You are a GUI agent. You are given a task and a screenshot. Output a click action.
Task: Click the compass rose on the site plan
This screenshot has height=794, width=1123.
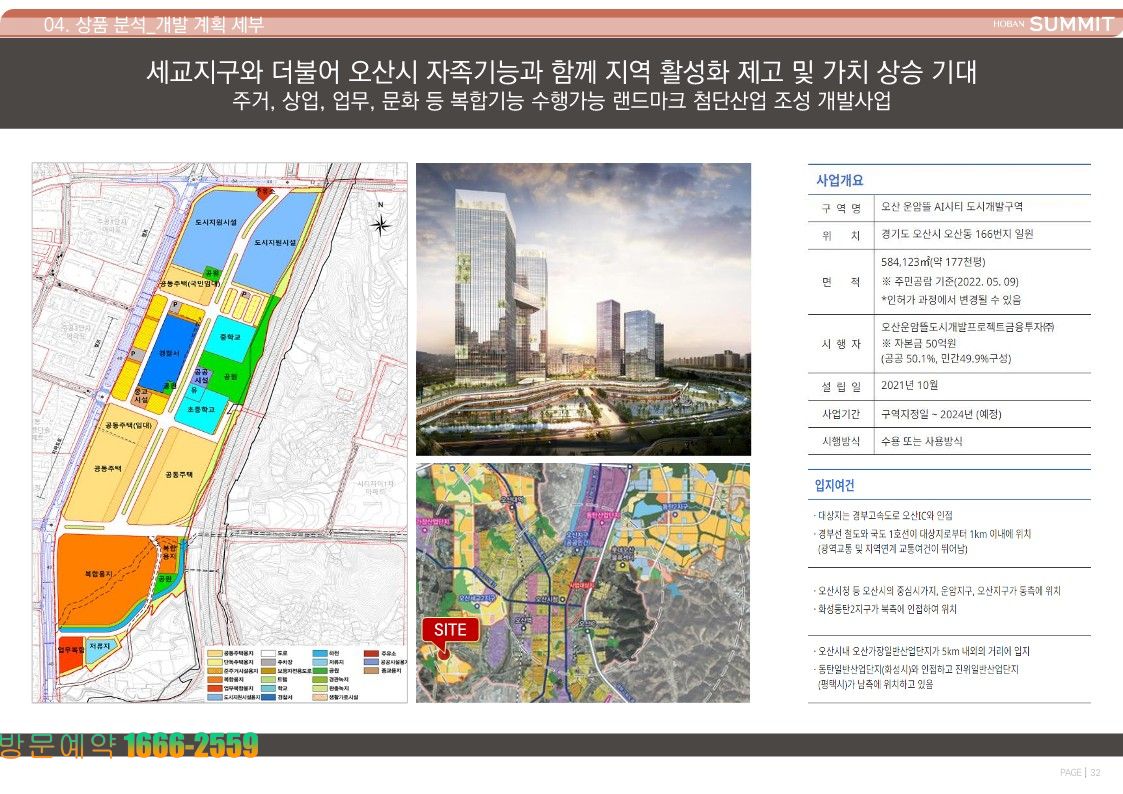pyautogui.click(x=380, y=226)
